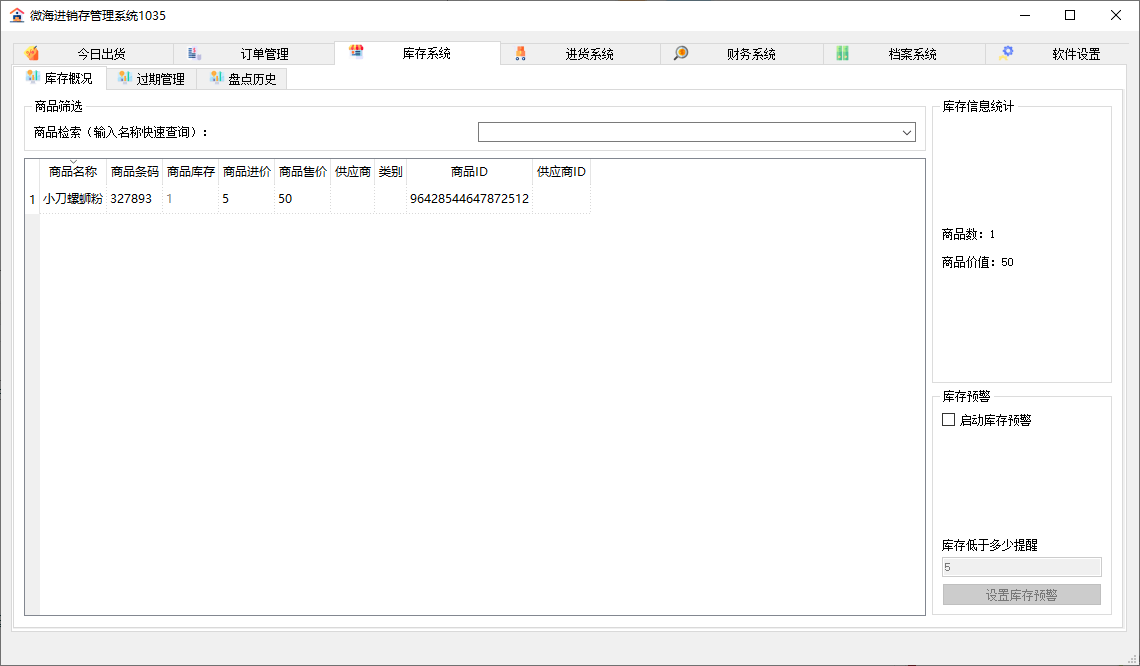
Task: Select row number 1 header
Action: 32,199
